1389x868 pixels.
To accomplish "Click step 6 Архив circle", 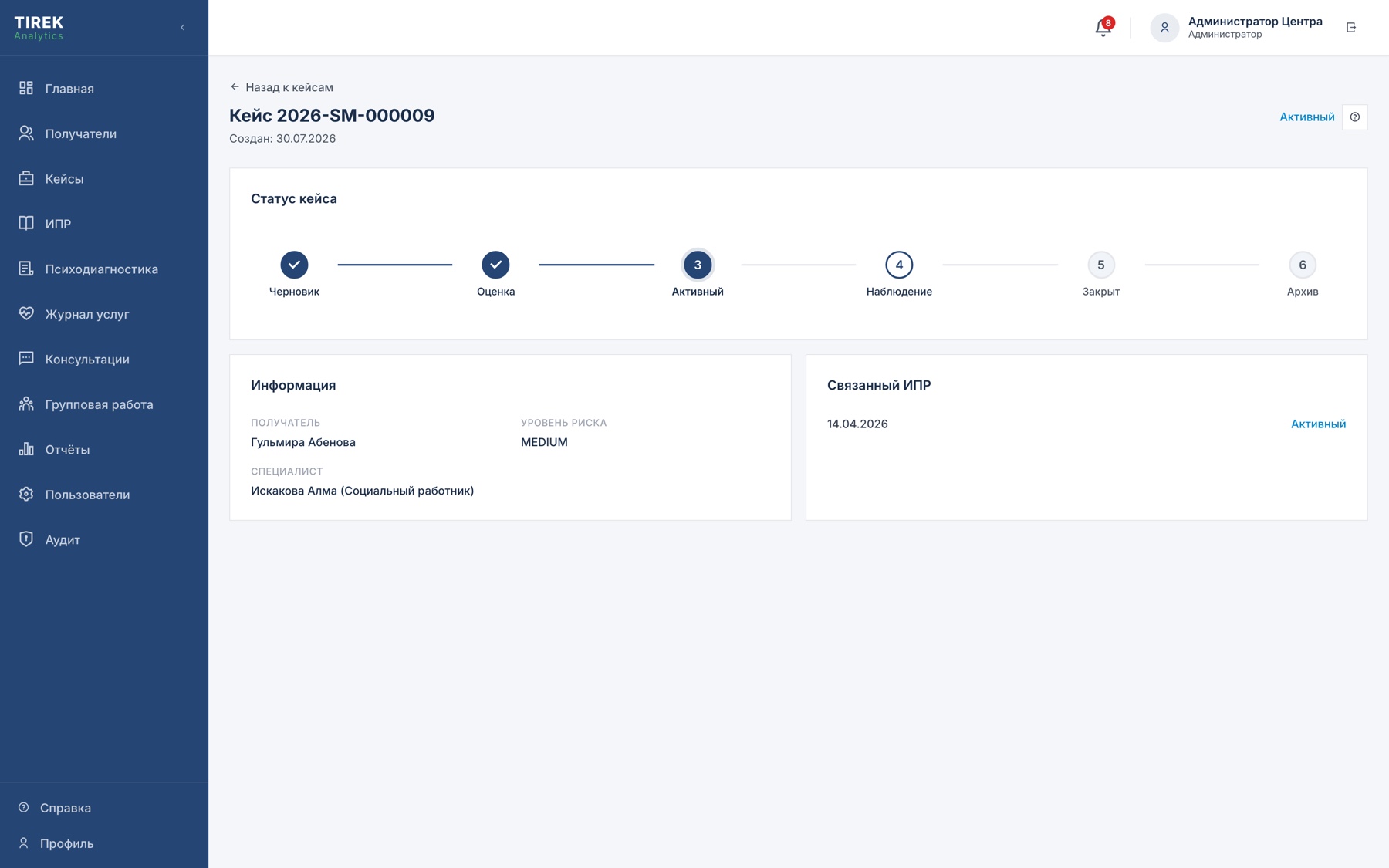I will click(x=1303, y=265).
